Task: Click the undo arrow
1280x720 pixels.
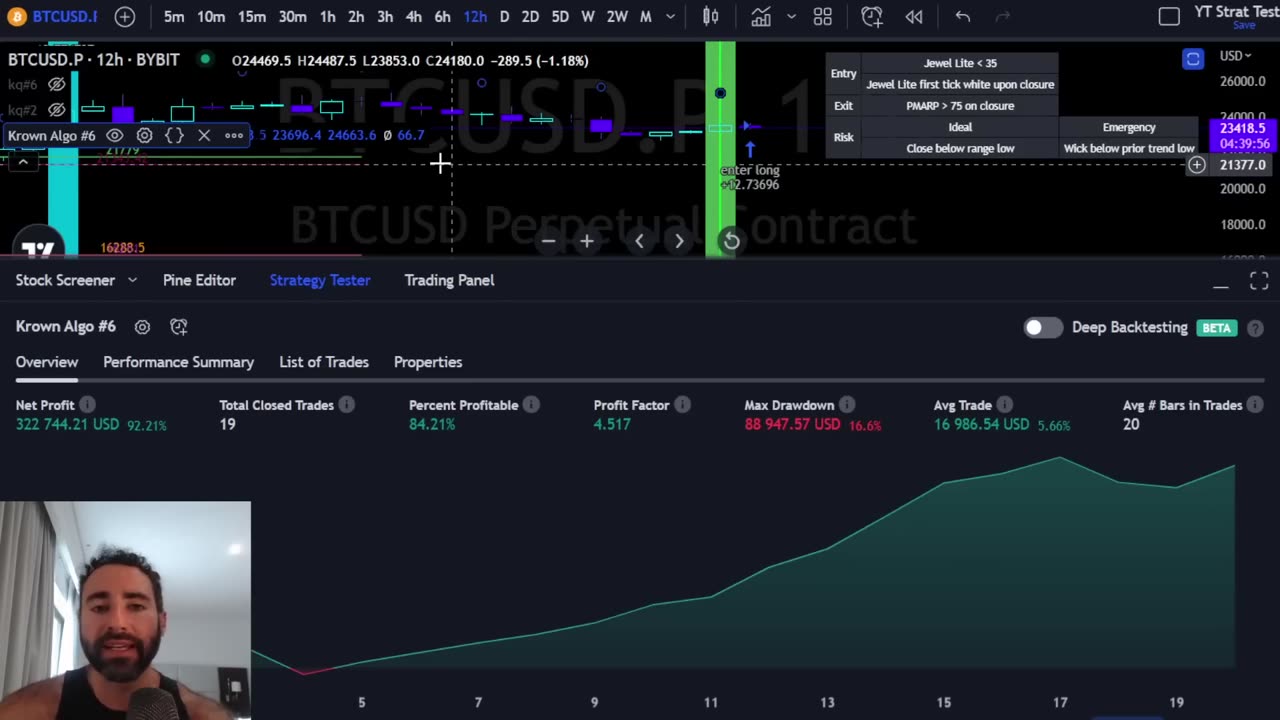Action: point(963,17)
